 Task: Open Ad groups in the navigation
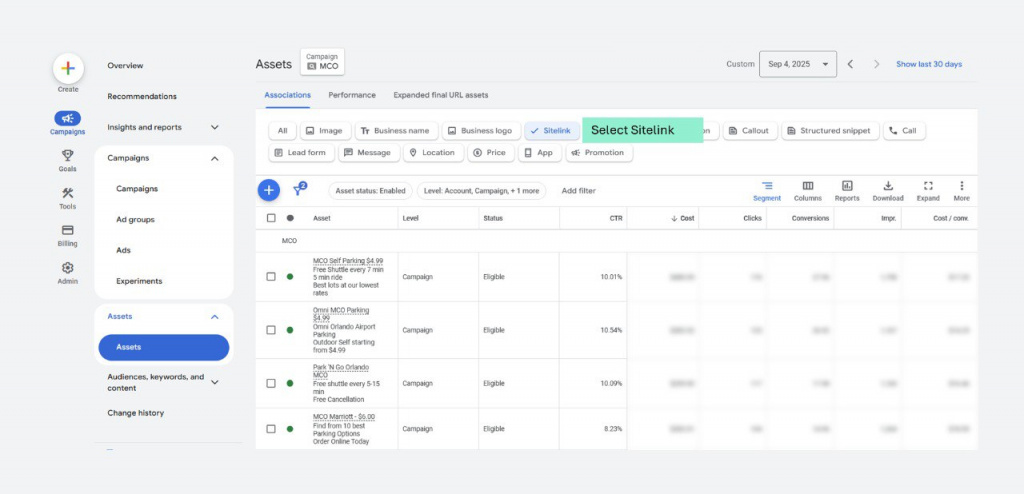[135, 220]
